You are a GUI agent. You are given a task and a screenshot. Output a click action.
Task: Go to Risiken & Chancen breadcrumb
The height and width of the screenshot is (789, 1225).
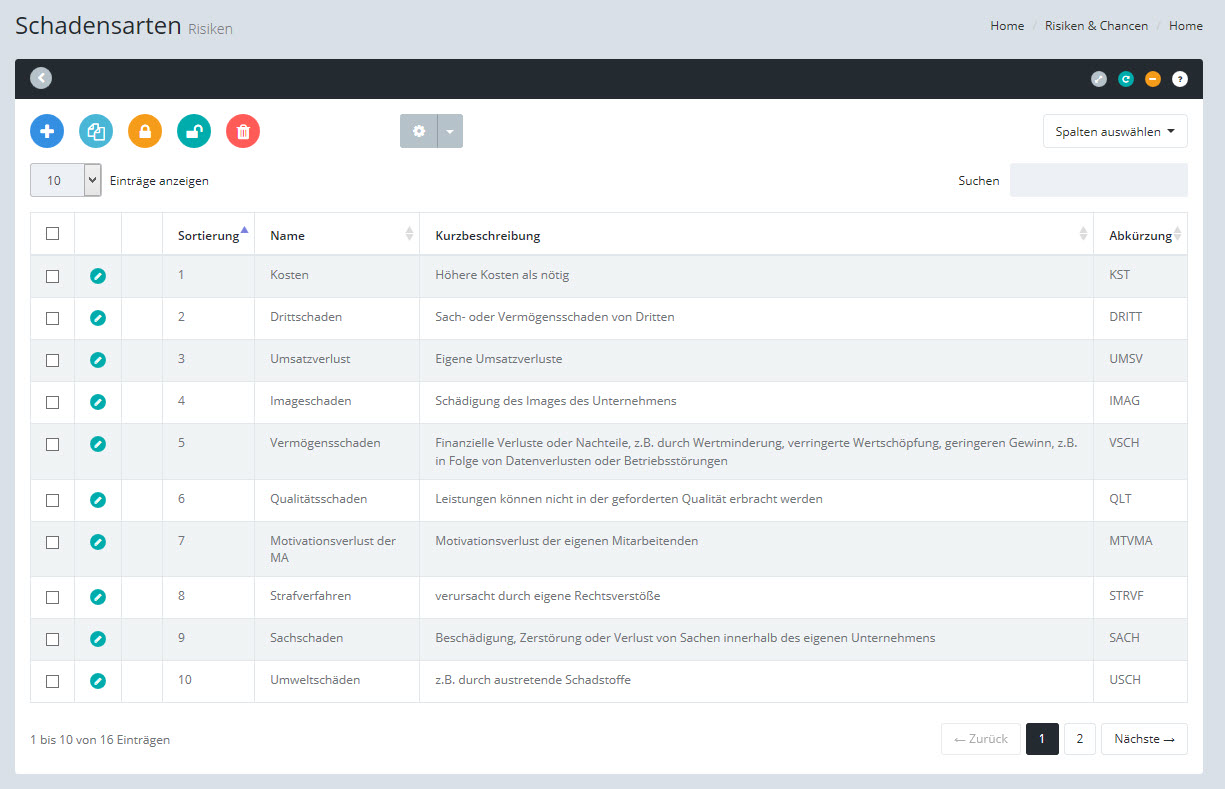(1096, 26)
